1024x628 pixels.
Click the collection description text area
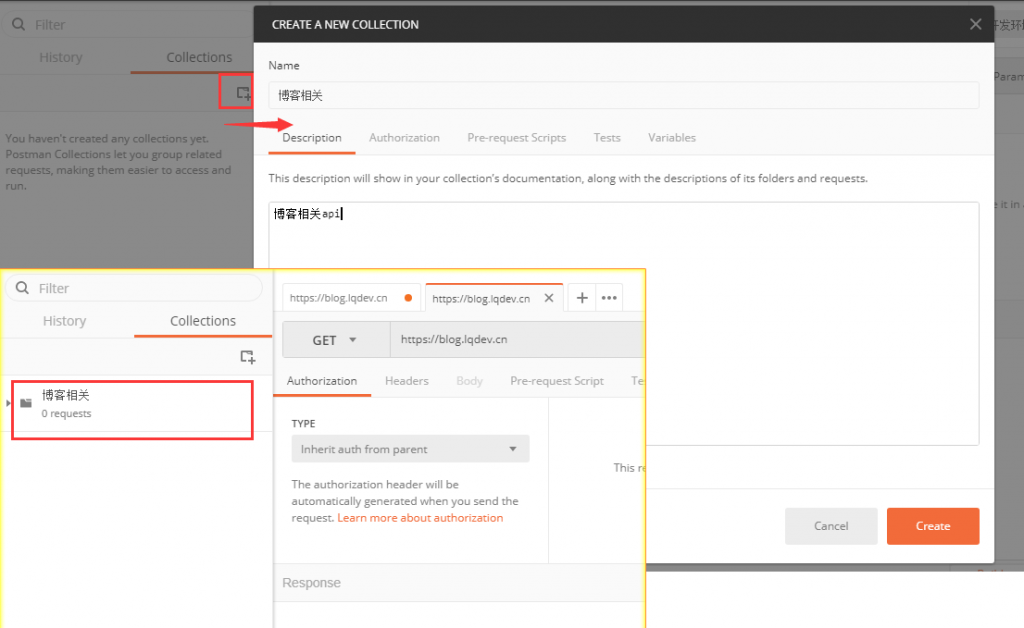(624, 324)
